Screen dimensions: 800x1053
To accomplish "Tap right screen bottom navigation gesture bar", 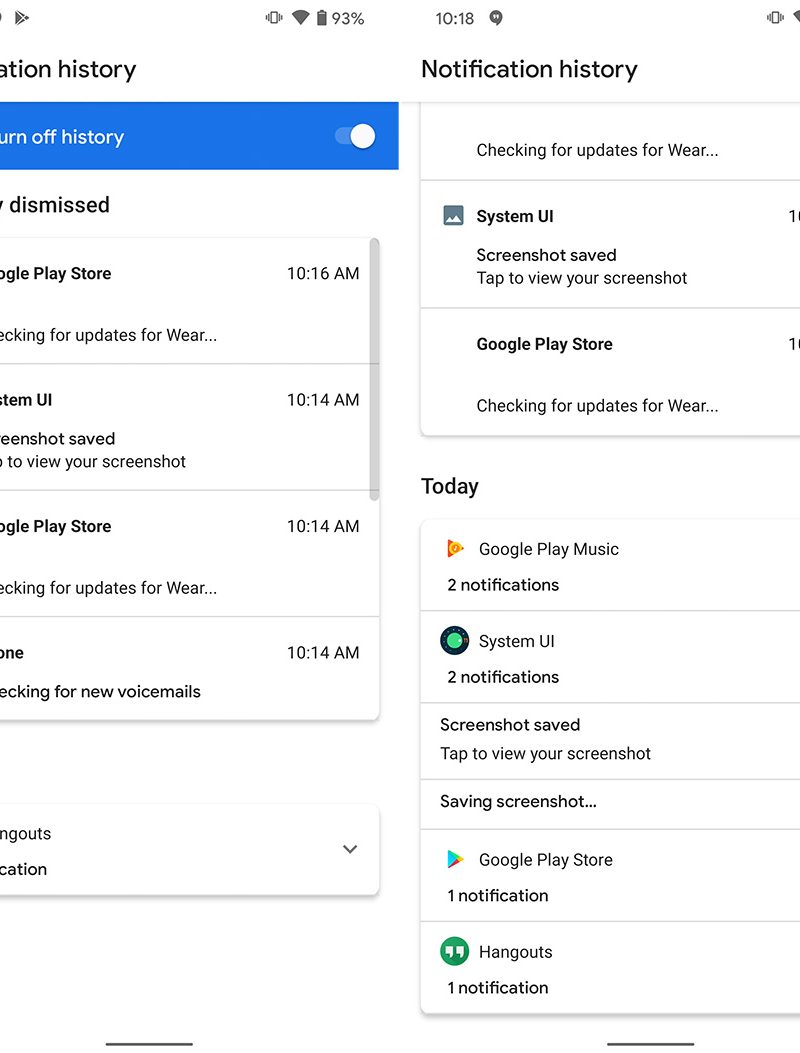I will coord(650,1044).
